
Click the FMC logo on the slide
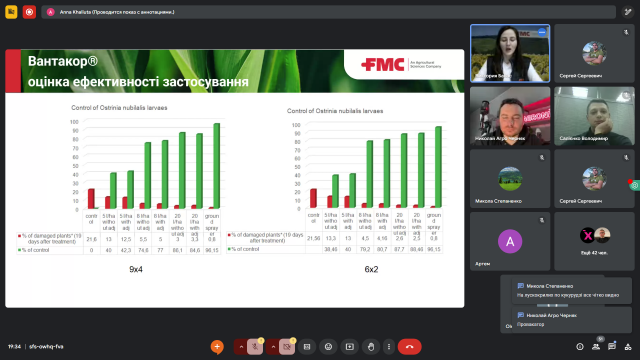tap(383, 64)
